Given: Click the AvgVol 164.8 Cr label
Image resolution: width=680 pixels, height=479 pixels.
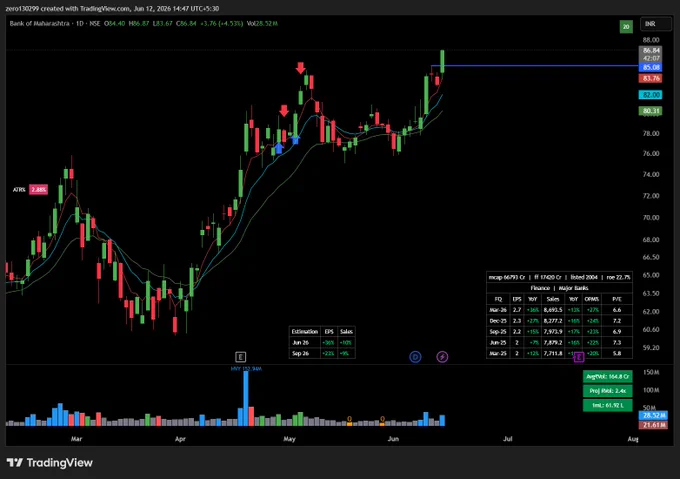Looking at the screenshot, I should [607, 376].
